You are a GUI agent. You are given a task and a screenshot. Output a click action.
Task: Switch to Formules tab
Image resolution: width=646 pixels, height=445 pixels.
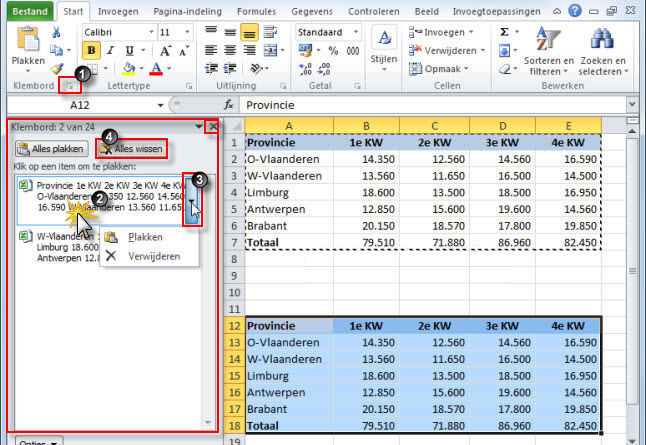(256, 12)
